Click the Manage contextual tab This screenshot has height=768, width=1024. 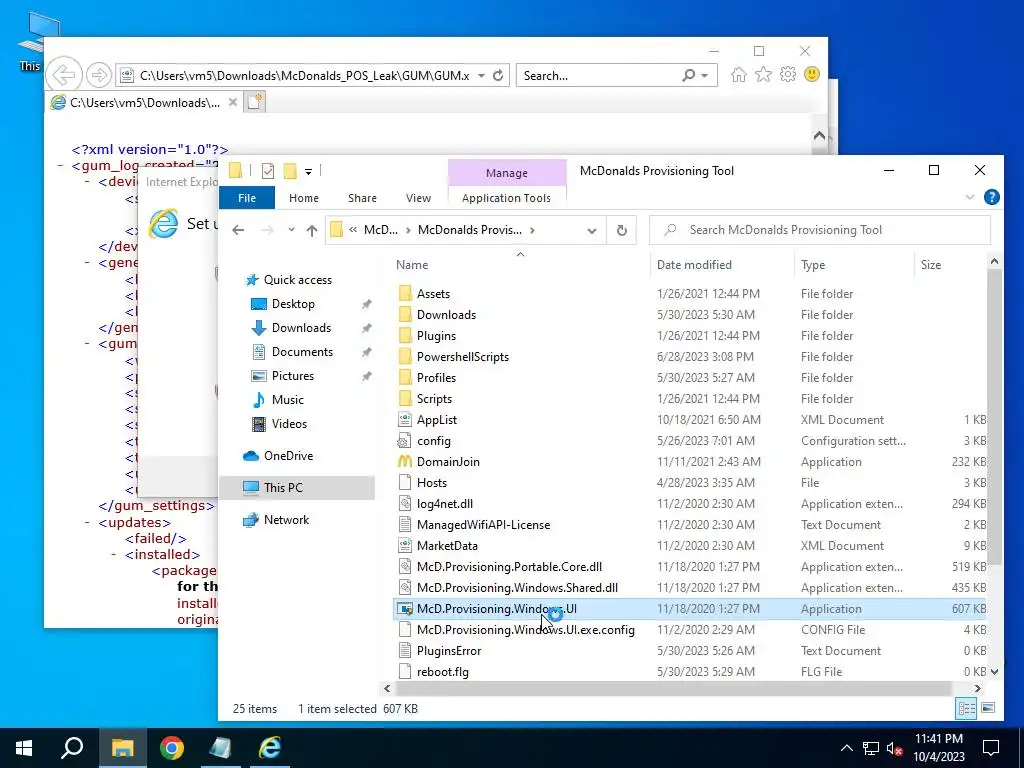tap(507, 173)
